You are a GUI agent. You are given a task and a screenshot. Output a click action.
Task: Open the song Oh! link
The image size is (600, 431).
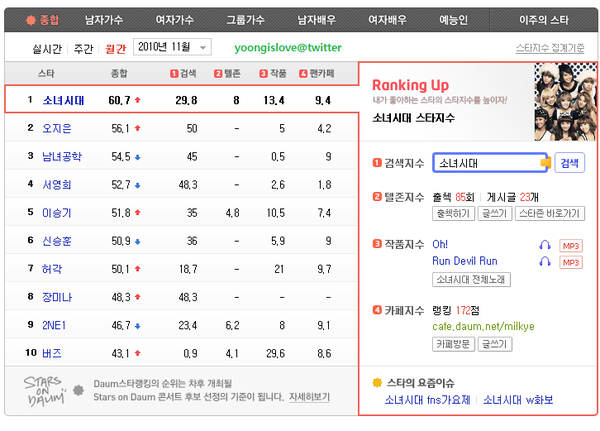(440, 244)
